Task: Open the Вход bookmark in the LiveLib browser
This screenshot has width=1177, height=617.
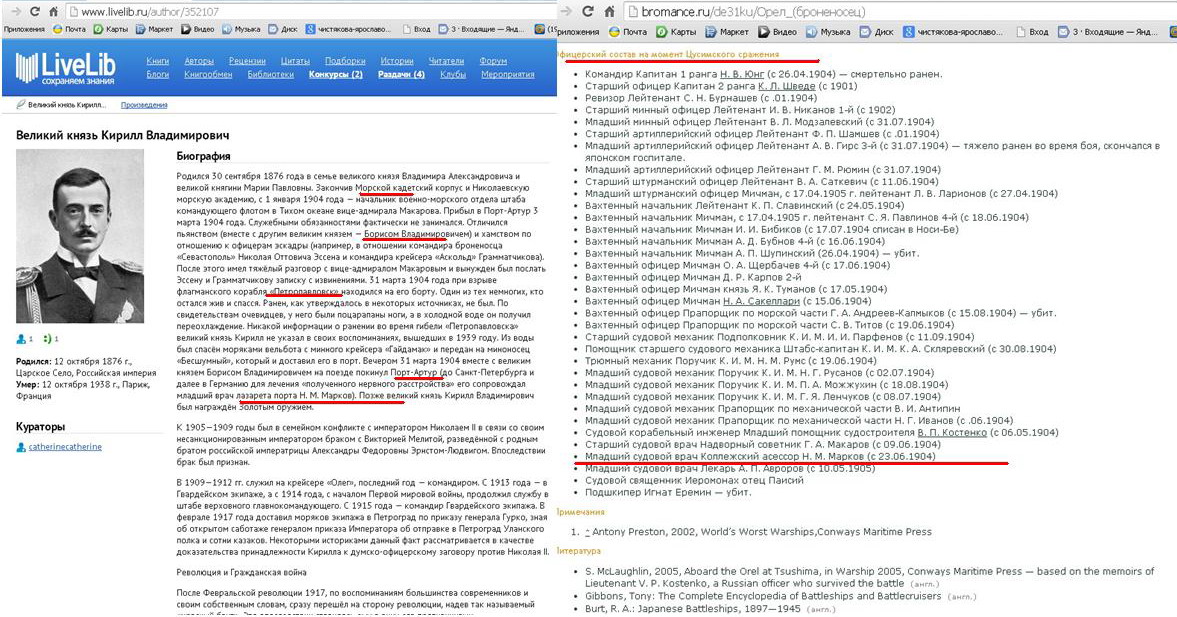Action: click(x=417, y=29)
